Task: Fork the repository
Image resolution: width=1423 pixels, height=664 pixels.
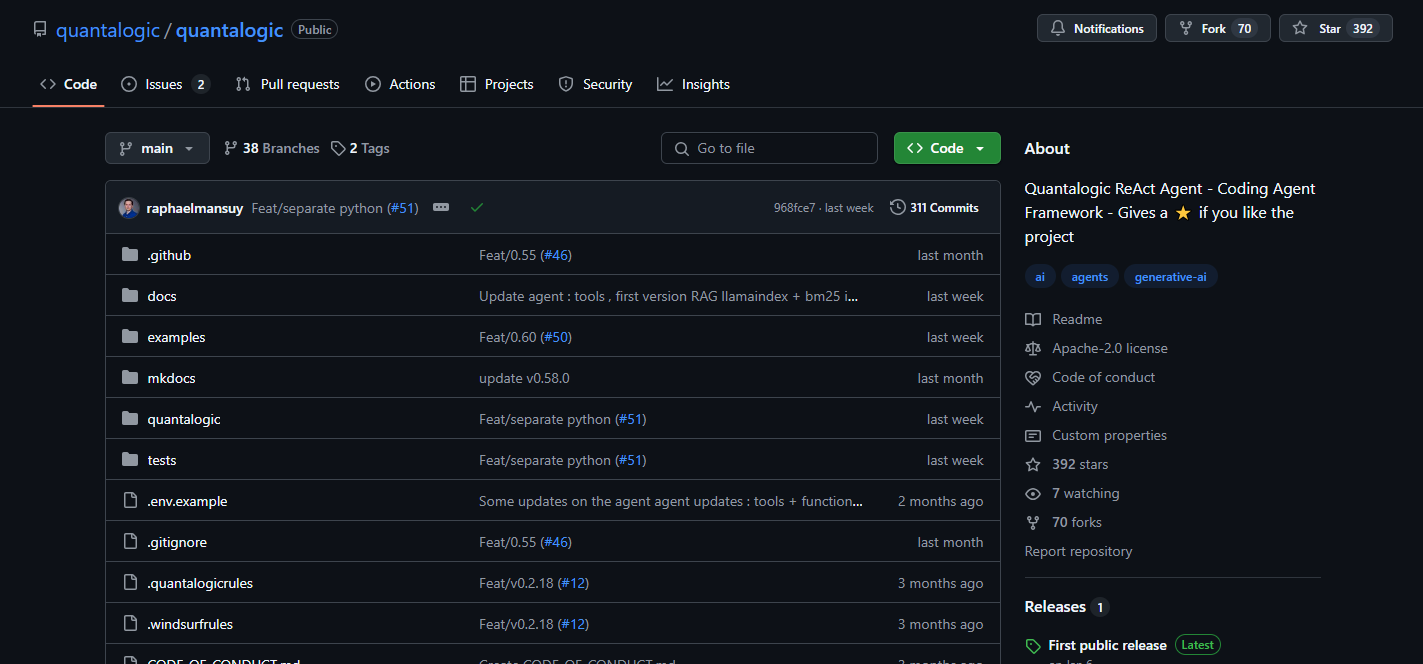Action: (1218, 28)
